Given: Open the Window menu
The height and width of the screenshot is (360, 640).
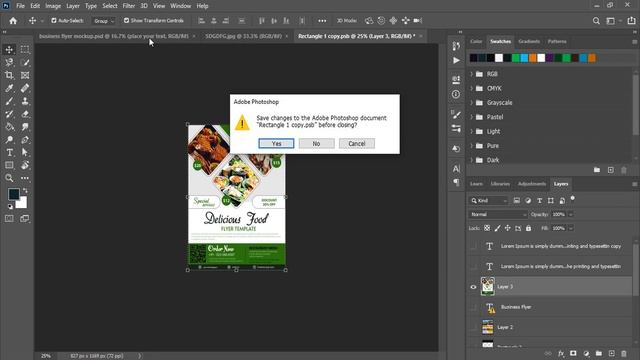Looking at the screenshot, I should (180, 6).
